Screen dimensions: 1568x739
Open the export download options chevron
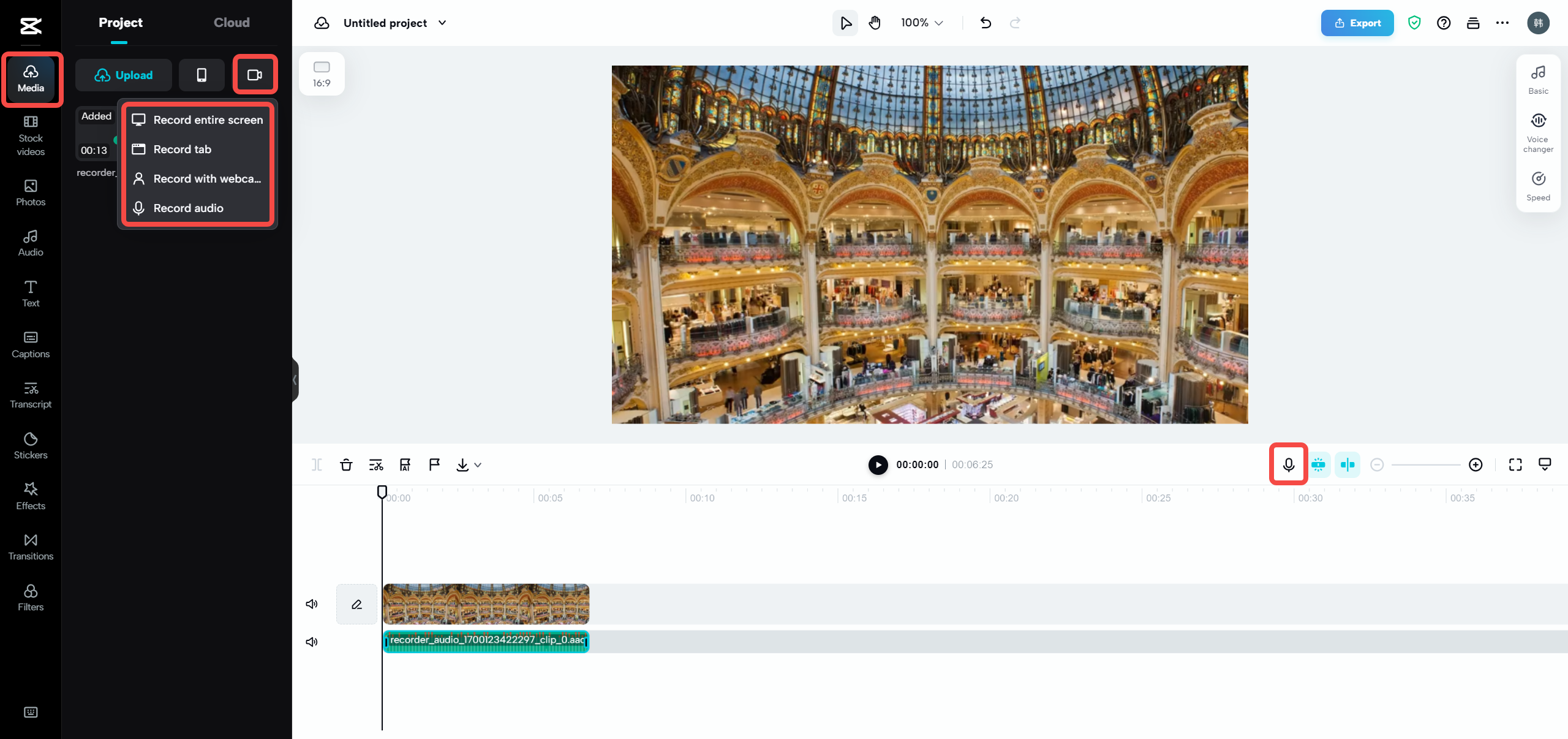[477, 464]
